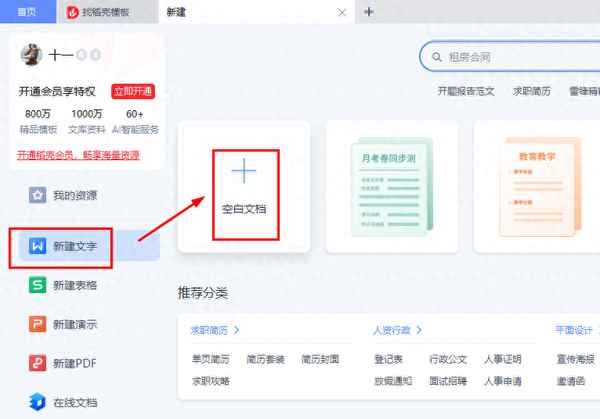Focus the 租房合同 search field
Screen dimensions: 600x419
click(x=510, y=57)
